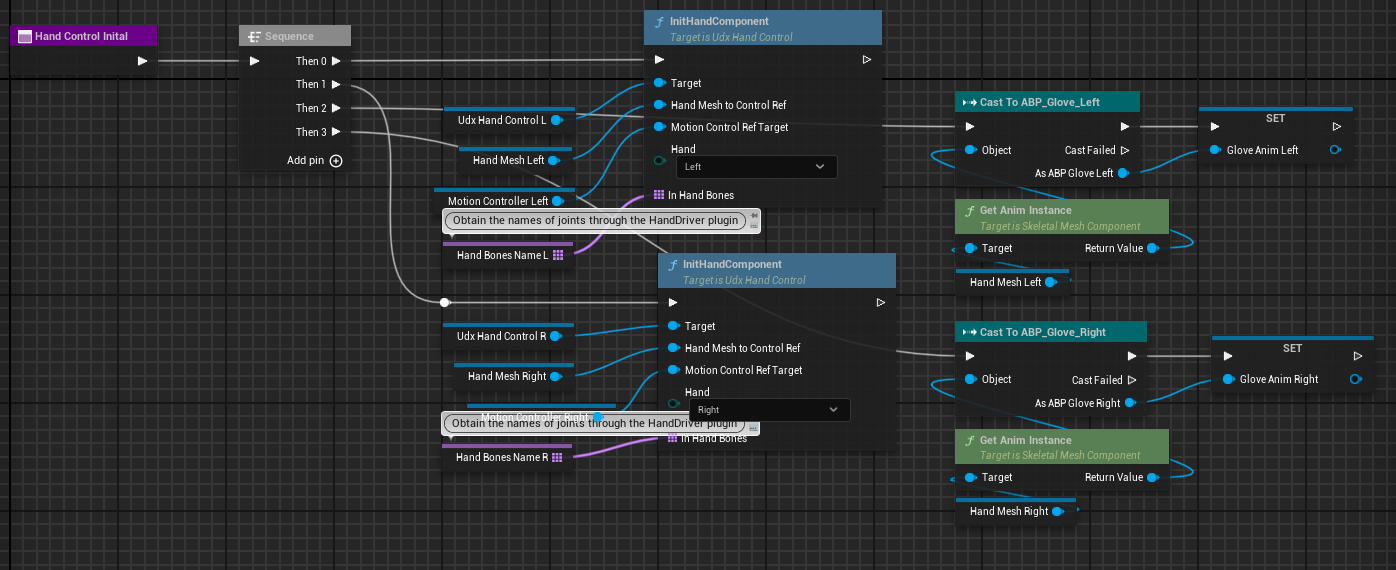
Task: Click the Glove Anim Right output pin
Action: click(1355, 380)
